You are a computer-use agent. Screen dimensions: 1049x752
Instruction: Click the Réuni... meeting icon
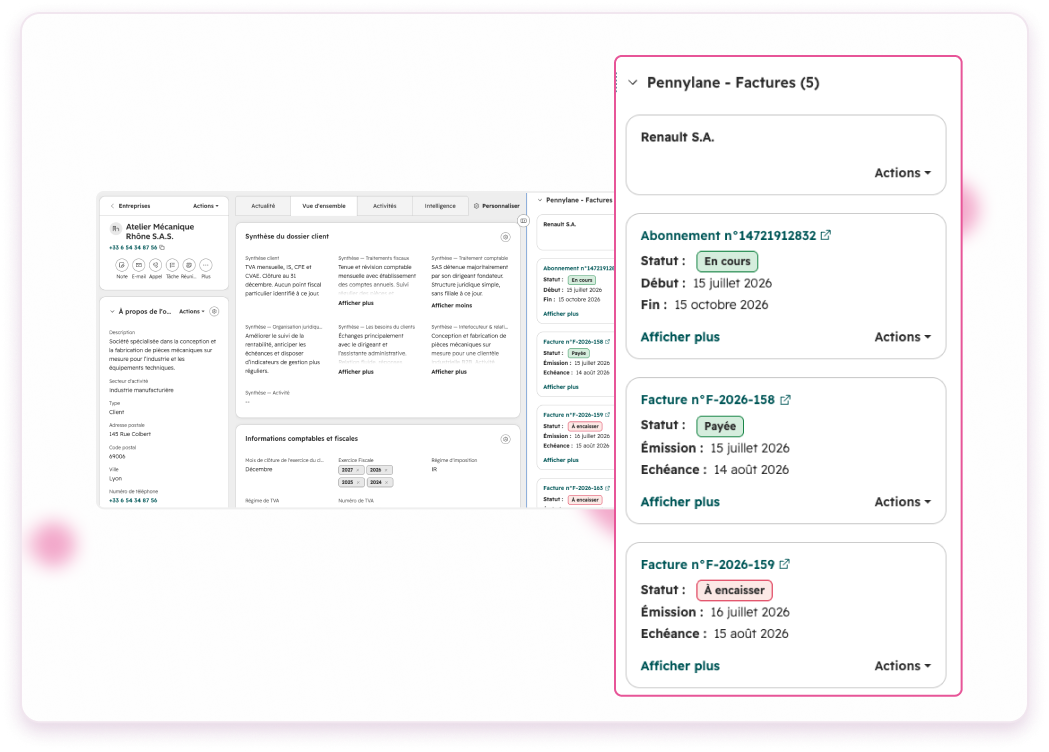(189, 265)
